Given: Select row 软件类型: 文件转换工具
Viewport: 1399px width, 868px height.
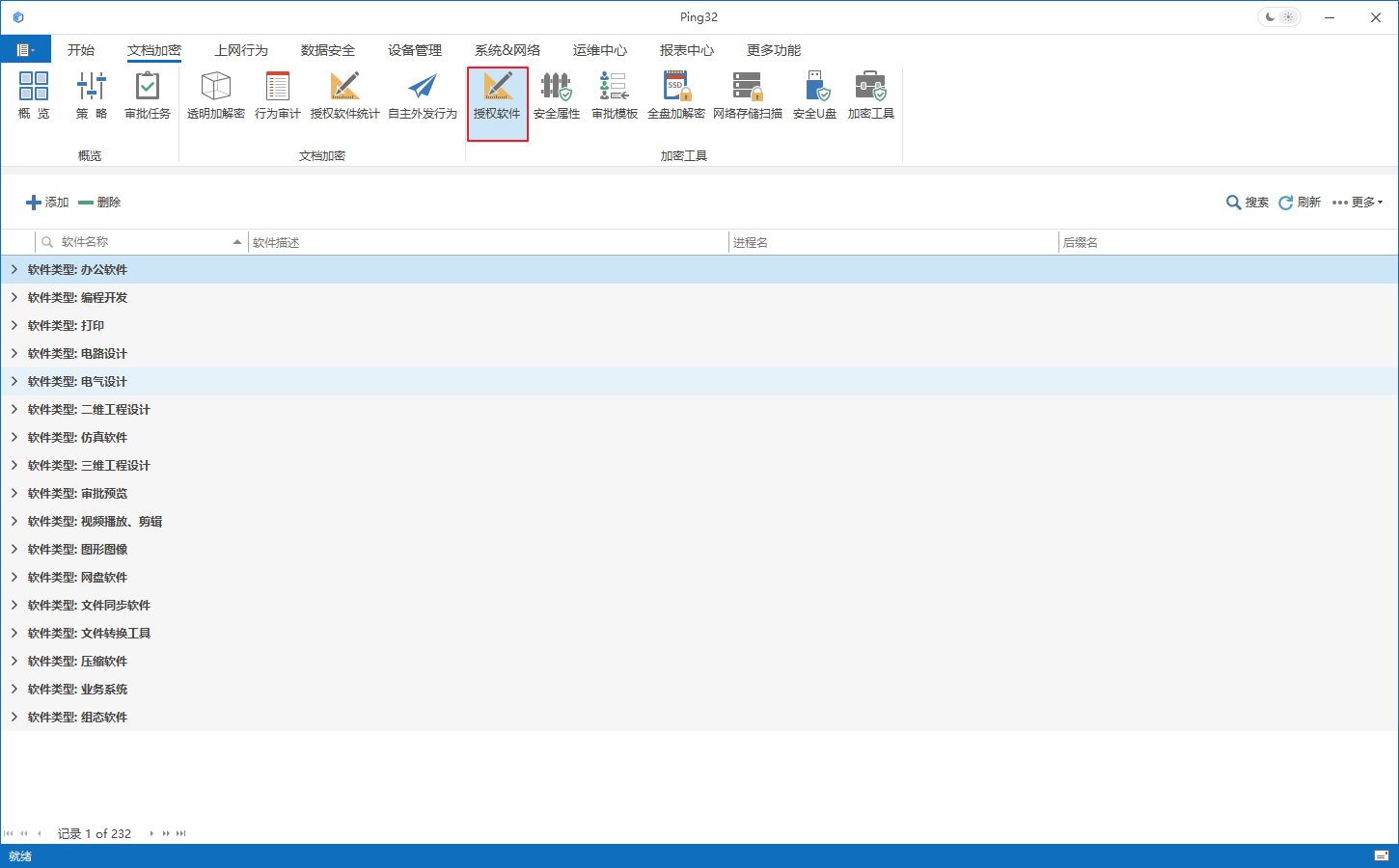Looking at the screenshot, I should [x=699, y=634].
